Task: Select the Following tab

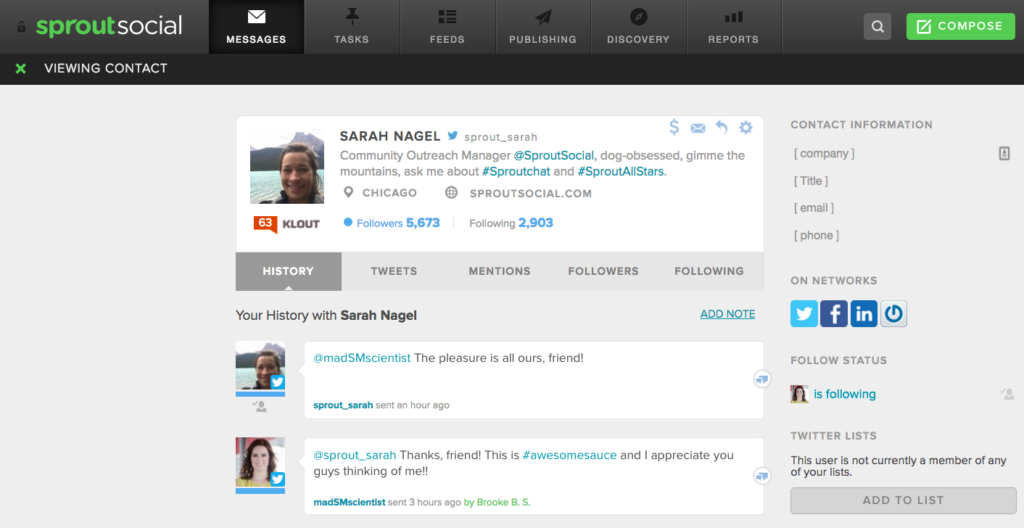Action: pyautogui.click(x=709, y=271)
